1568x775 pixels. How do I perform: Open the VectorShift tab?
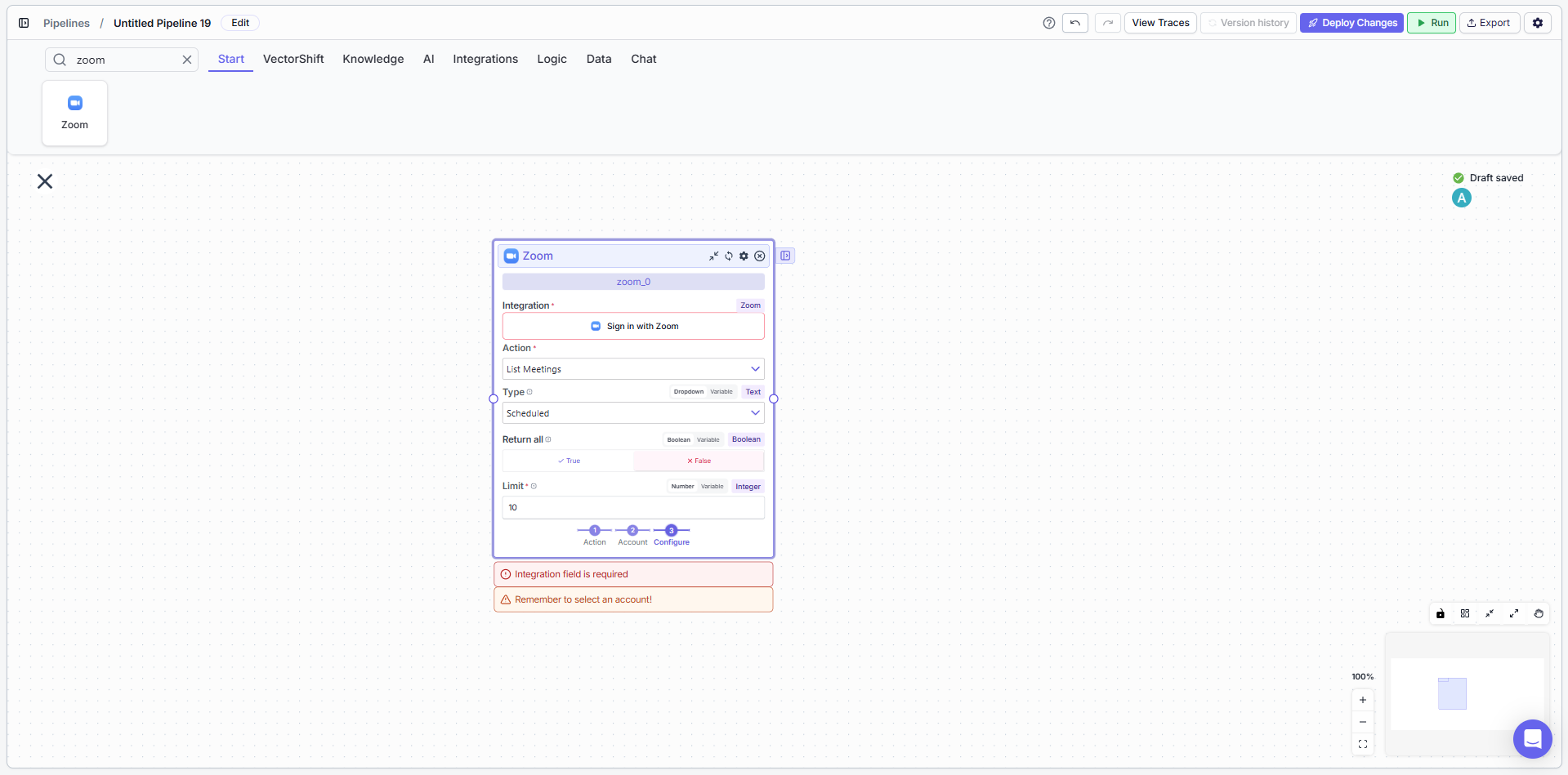(293, 59)
